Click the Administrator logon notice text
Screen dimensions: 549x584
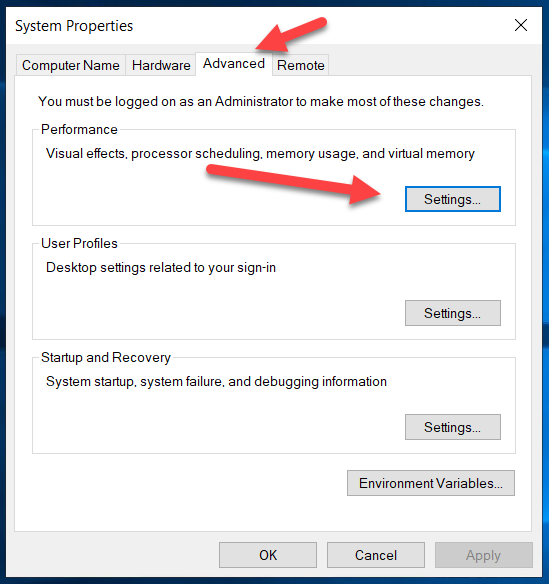tap(261, 101)
